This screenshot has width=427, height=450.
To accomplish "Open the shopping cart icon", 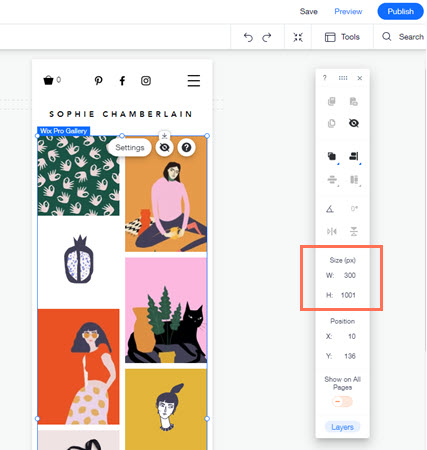I will pyautogui.click(x=49, y=80).
